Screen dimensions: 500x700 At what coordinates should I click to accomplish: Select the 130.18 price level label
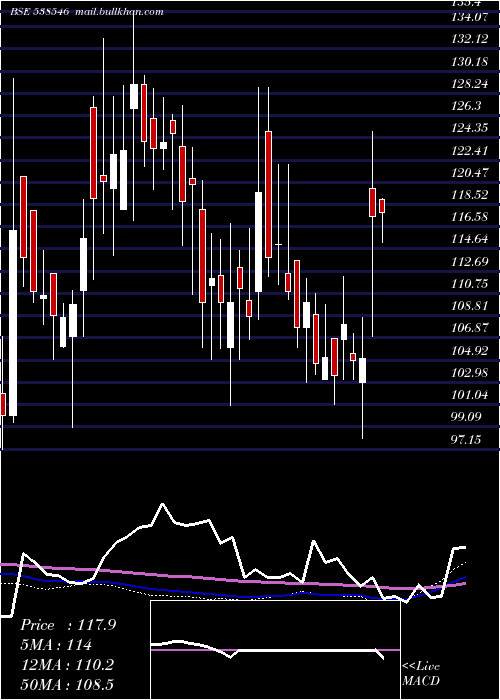[x=469, y=62]
